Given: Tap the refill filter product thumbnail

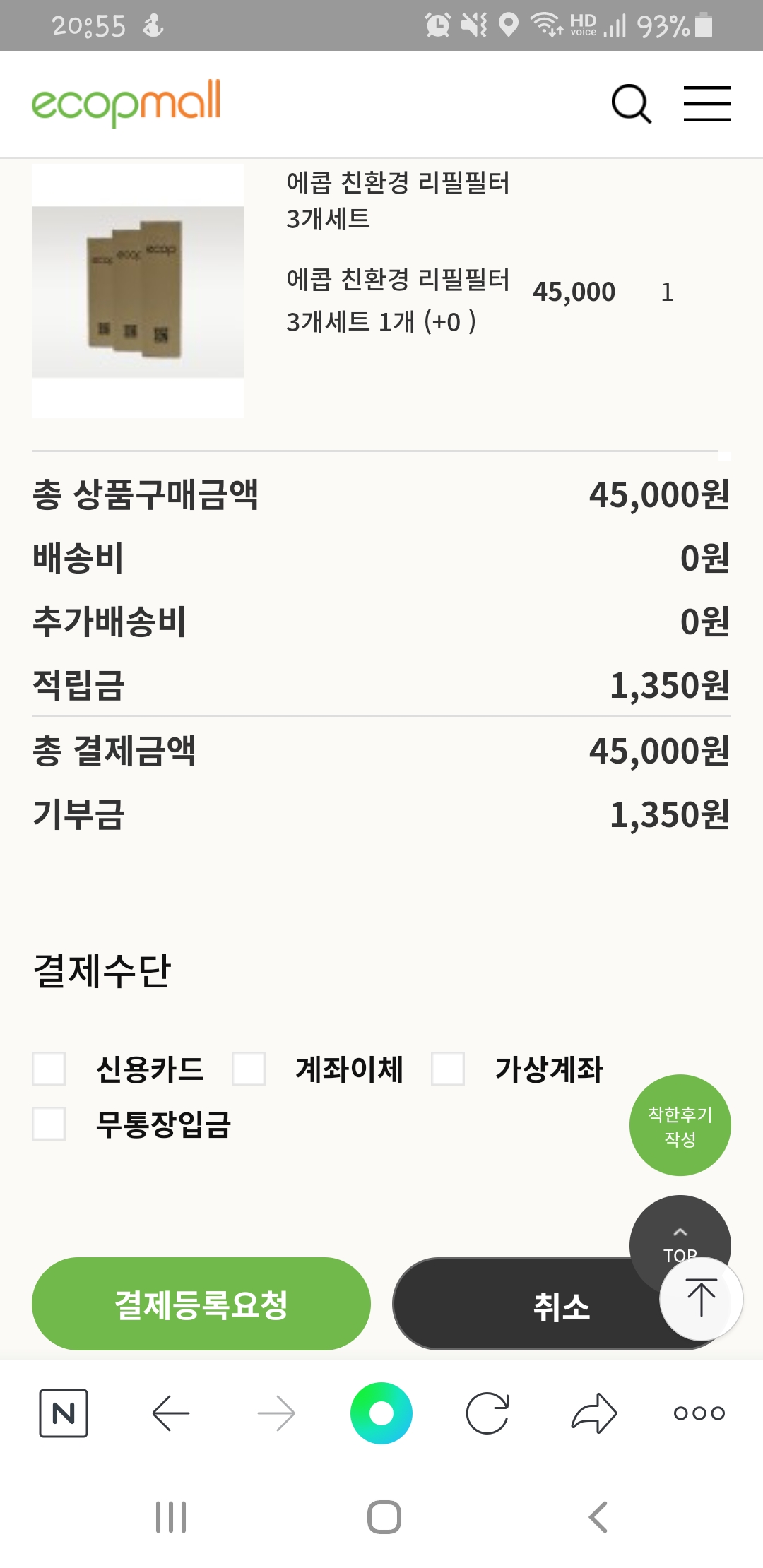Looking at the screenshot, I should pos(138,291).
